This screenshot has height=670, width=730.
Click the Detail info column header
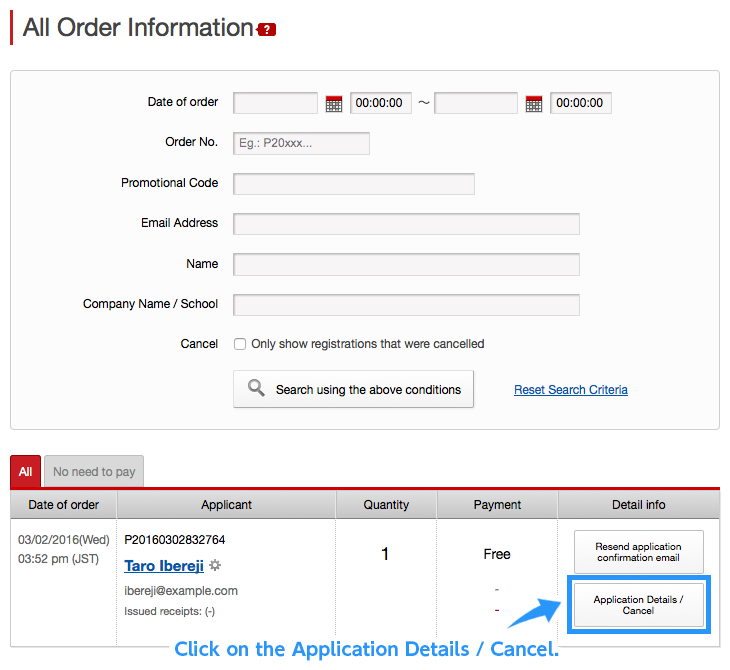pyautogui.click(x=639, y=505)
